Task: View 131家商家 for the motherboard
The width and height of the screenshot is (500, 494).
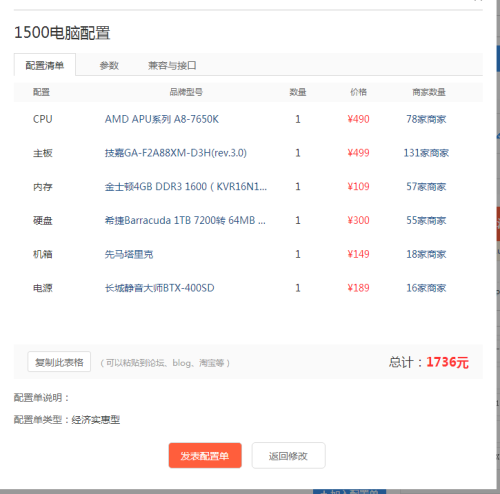Action: (x=426, y=153)
